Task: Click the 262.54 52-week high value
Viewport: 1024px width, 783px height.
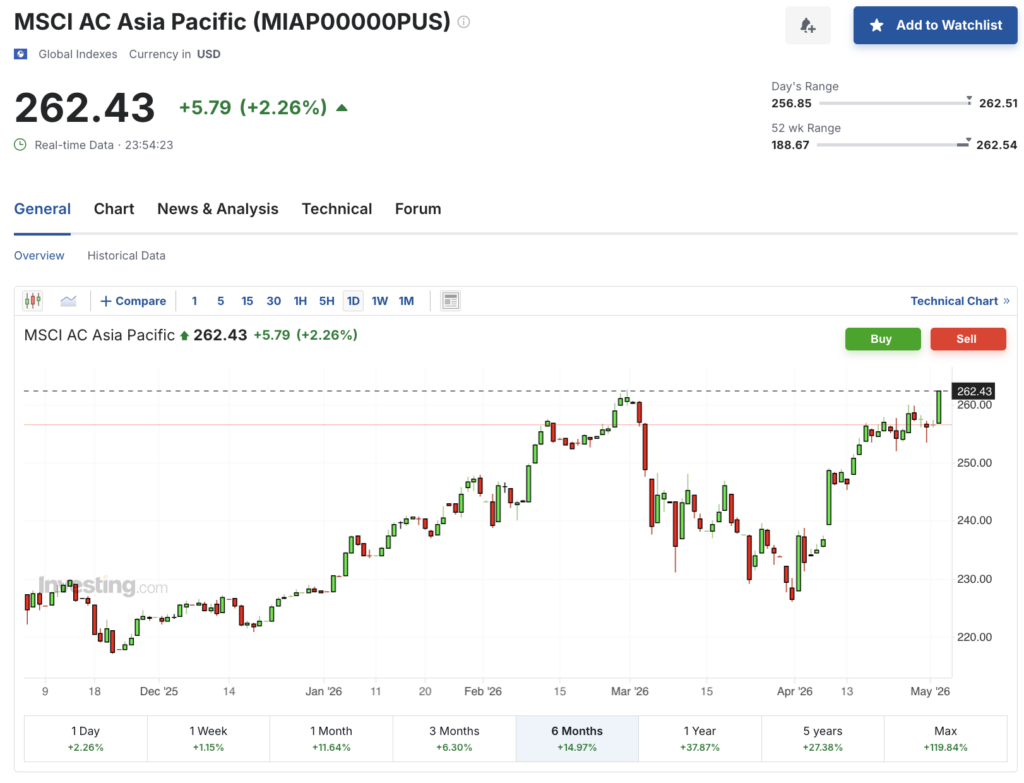Action: 997,145
